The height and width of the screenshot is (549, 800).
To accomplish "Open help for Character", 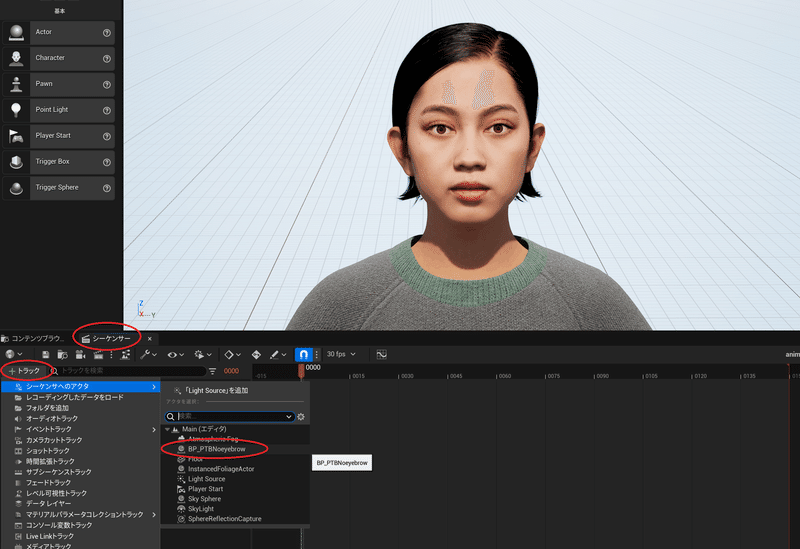I will tap(107, 59).
